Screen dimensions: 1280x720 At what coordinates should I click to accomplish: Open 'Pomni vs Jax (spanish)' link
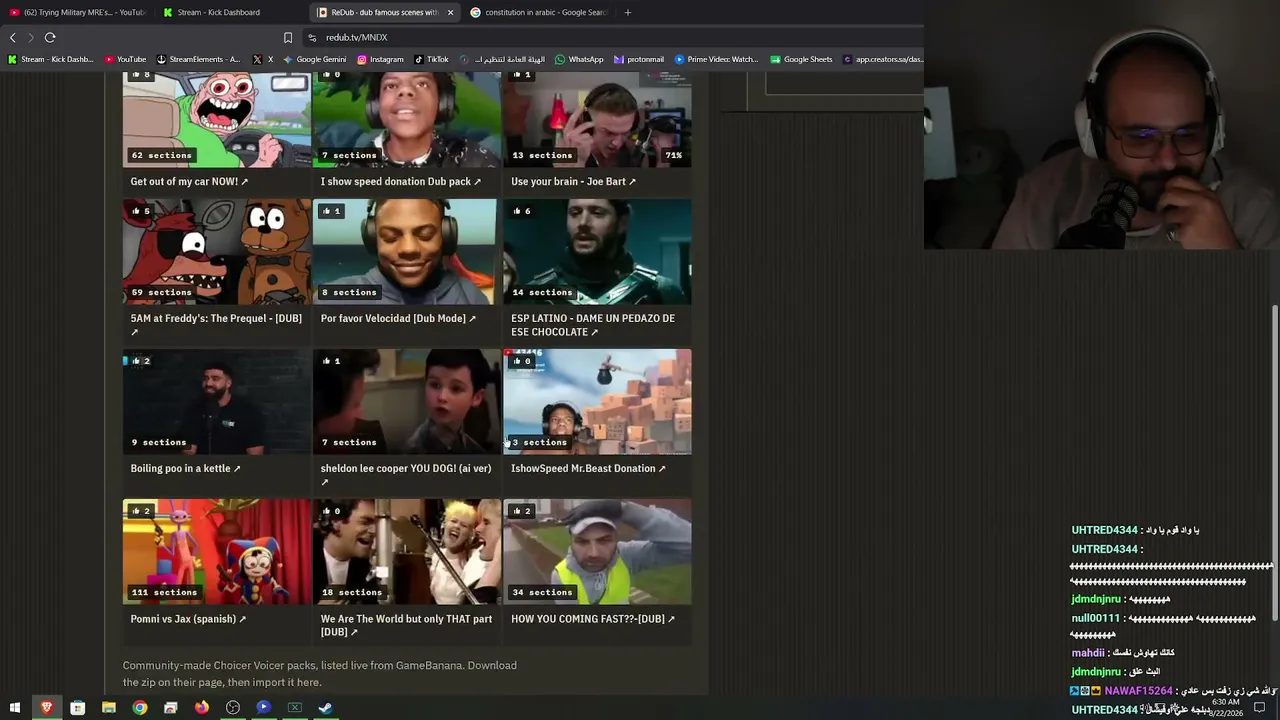188,619
